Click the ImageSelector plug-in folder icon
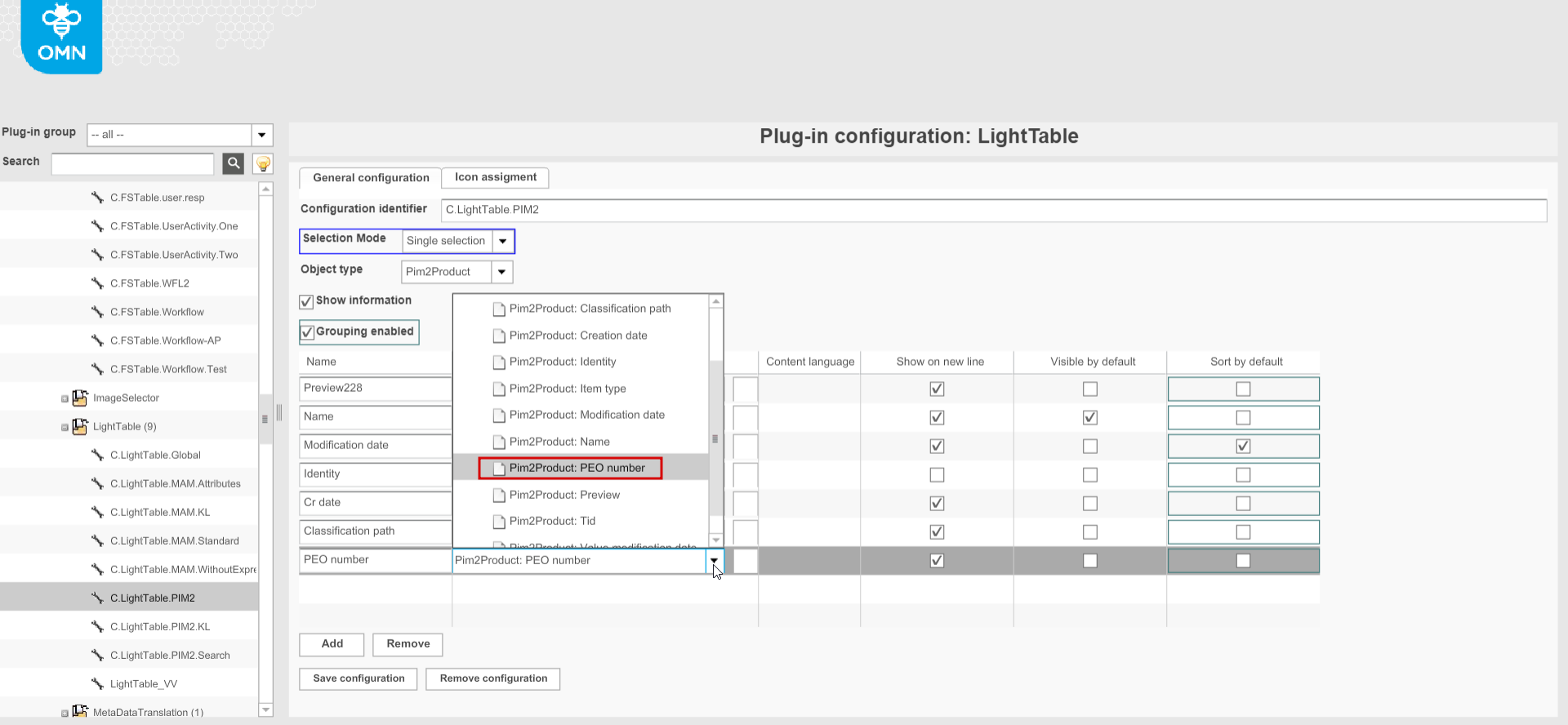Image resolution: width=1568 pixels, height=725 pixels. (x=80, y=398)
